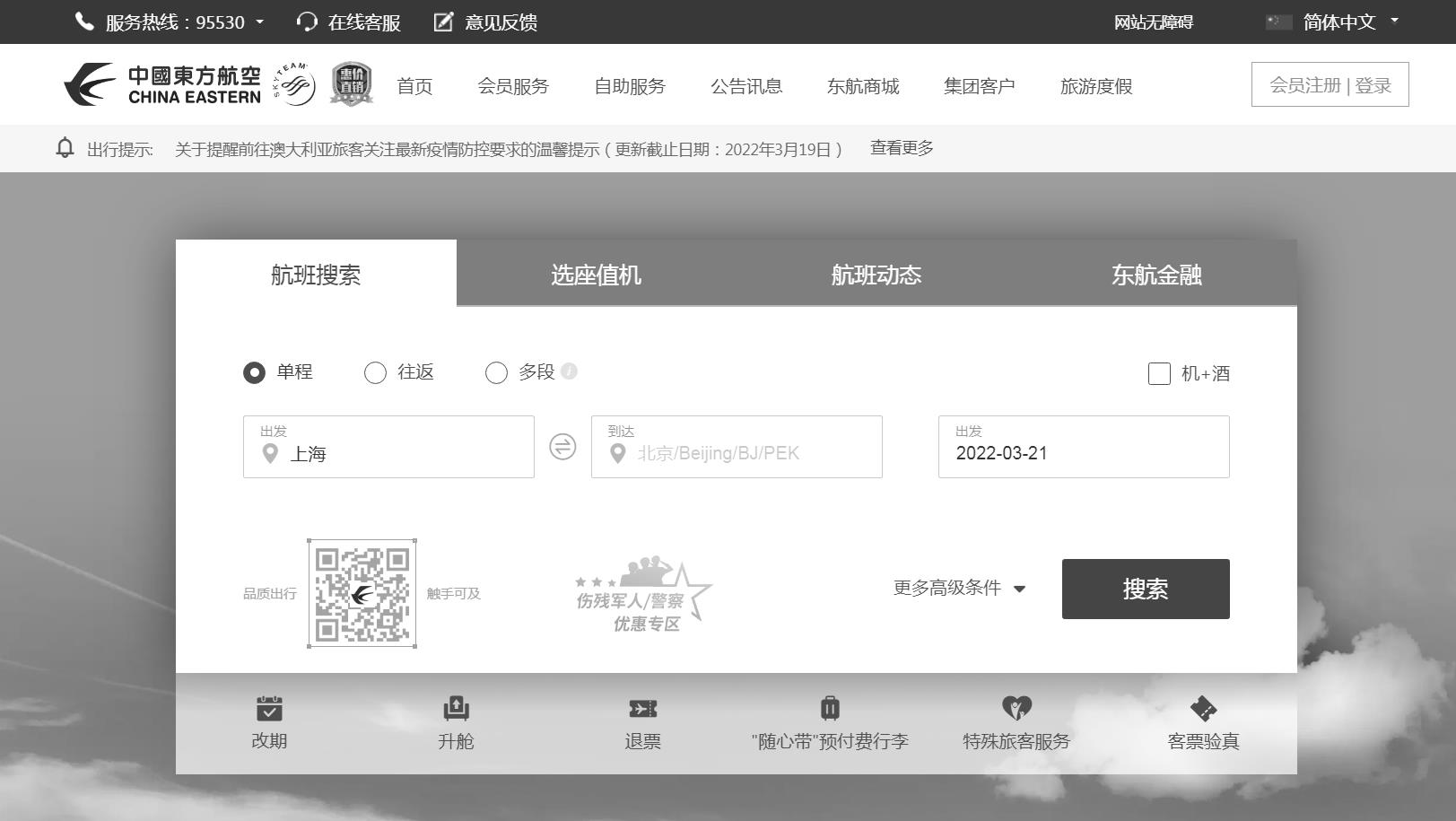Expand the 服务热线 95530 dropdown
1456x821 pixels.
pos(260,22)
